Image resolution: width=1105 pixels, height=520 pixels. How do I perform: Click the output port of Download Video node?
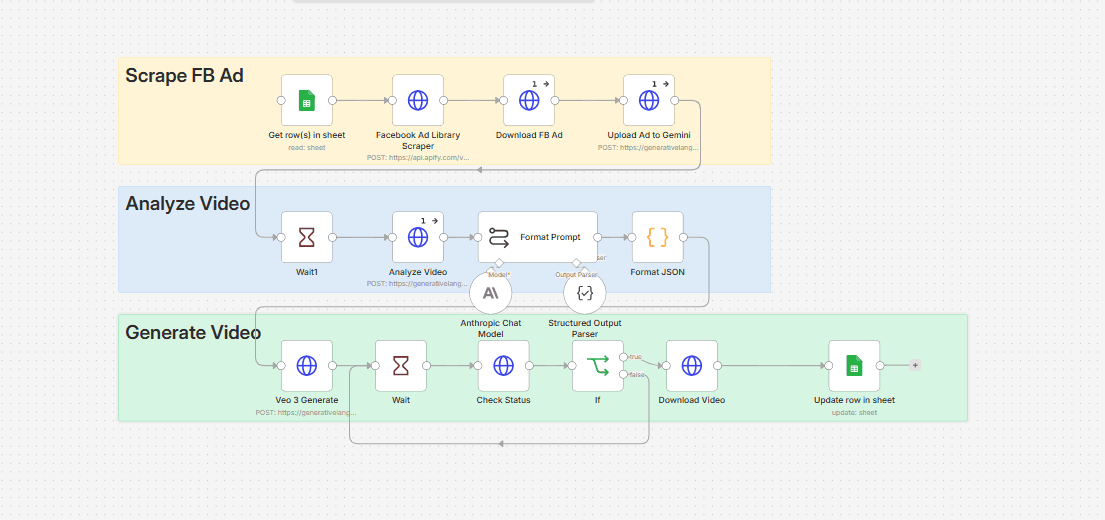tap(717, 366)
